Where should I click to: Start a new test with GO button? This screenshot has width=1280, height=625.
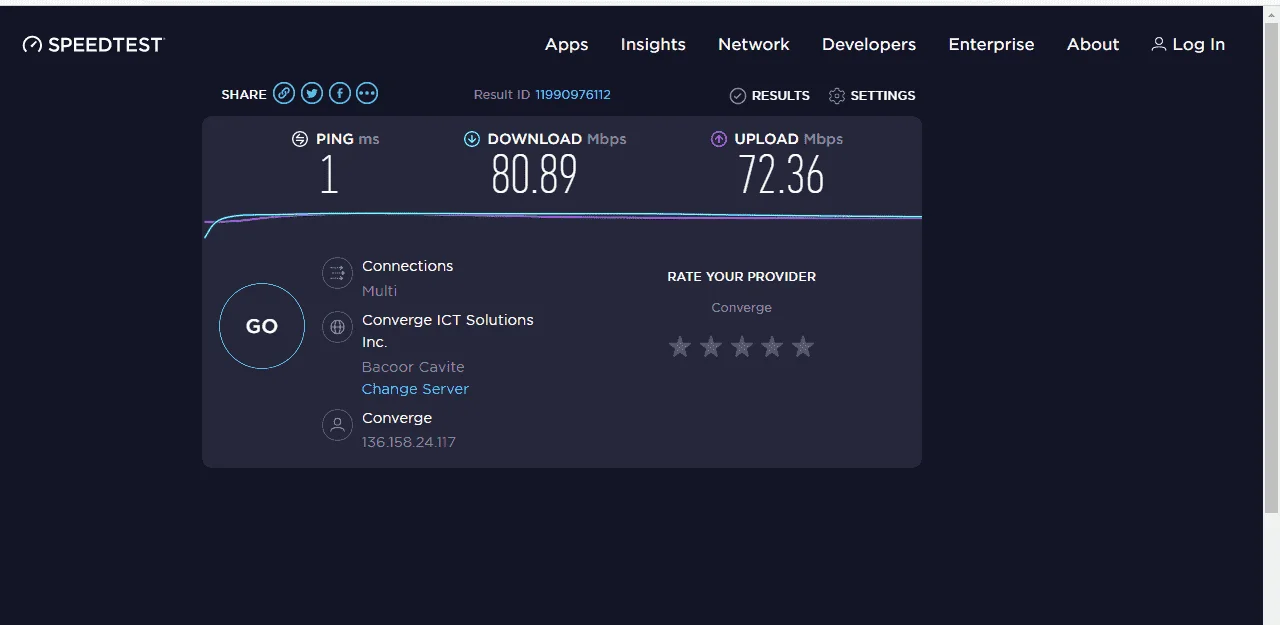[x=262, y=326]
